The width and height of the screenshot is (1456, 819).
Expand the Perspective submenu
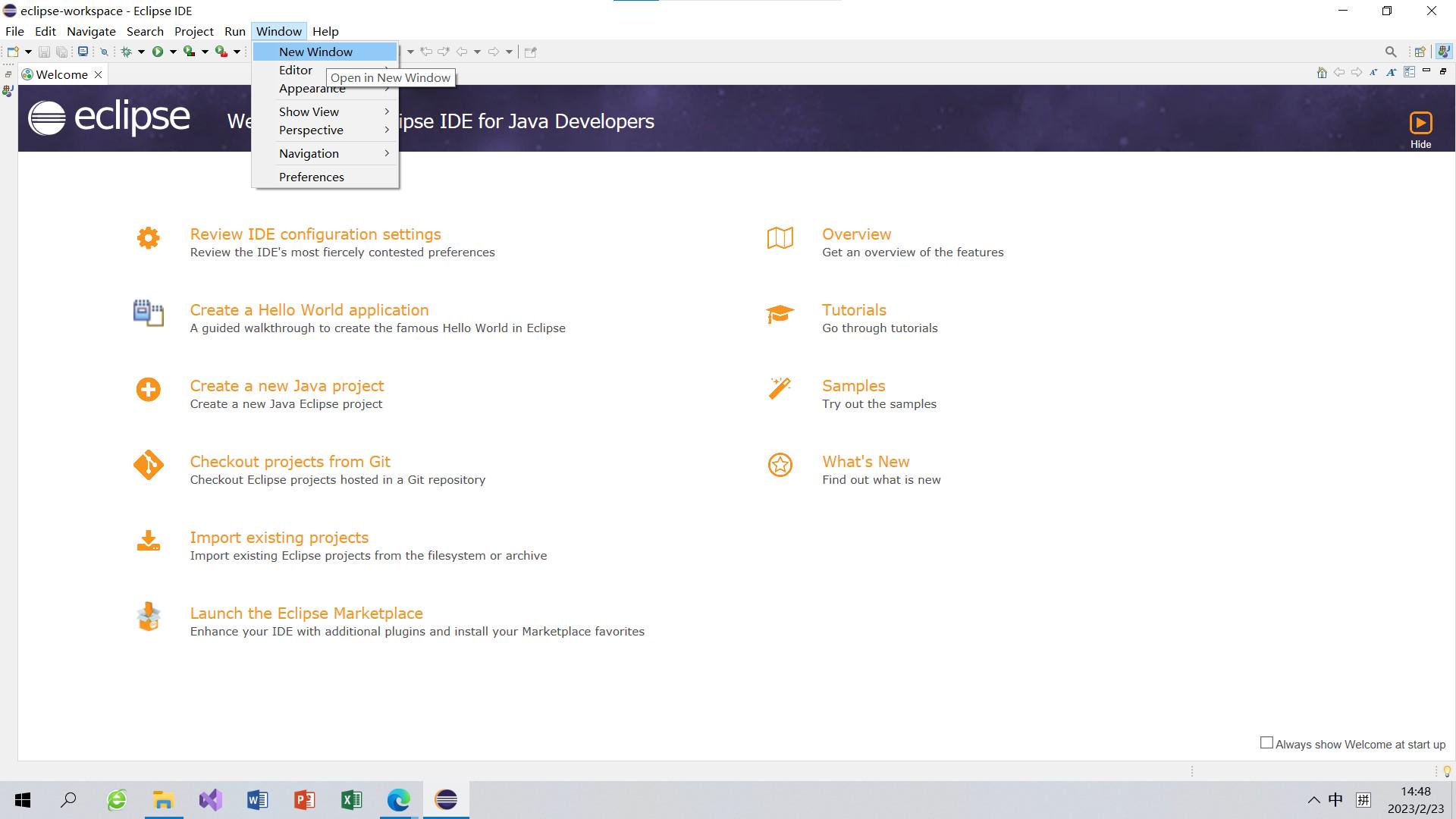coord(325,130)
